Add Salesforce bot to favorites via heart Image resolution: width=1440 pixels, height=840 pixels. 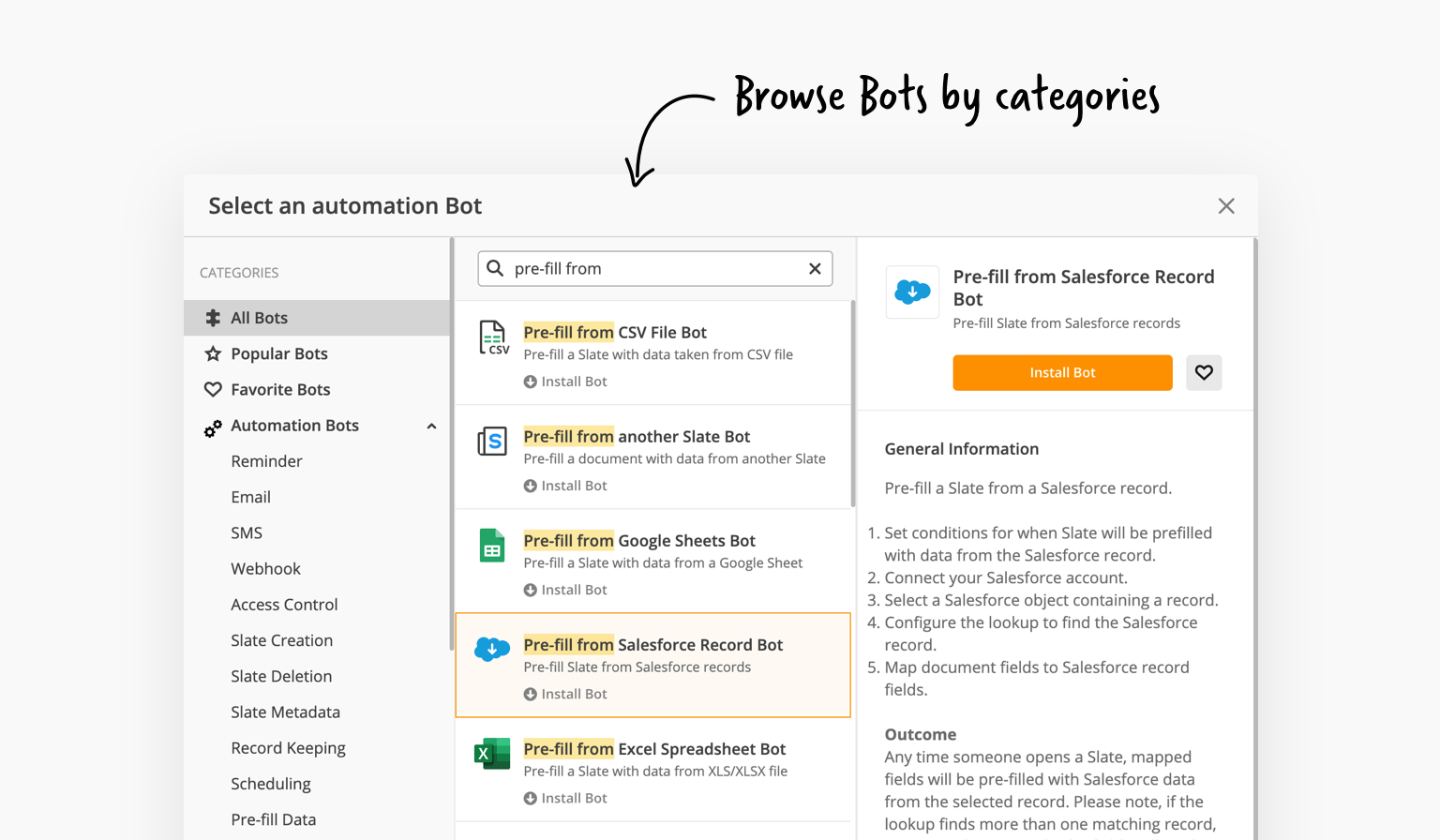pos(1204,373)
